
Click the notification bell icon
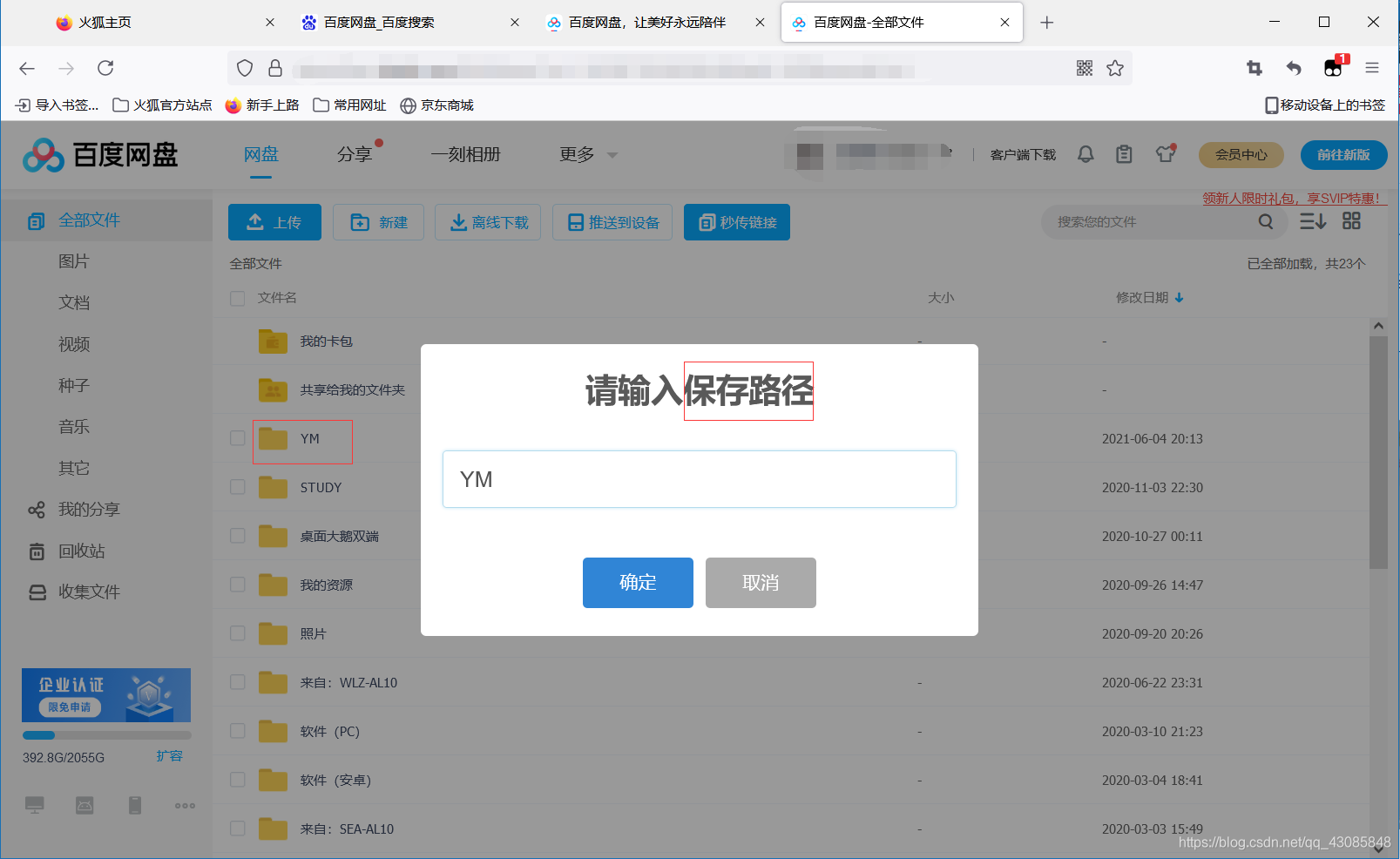tap(1086, 154)
